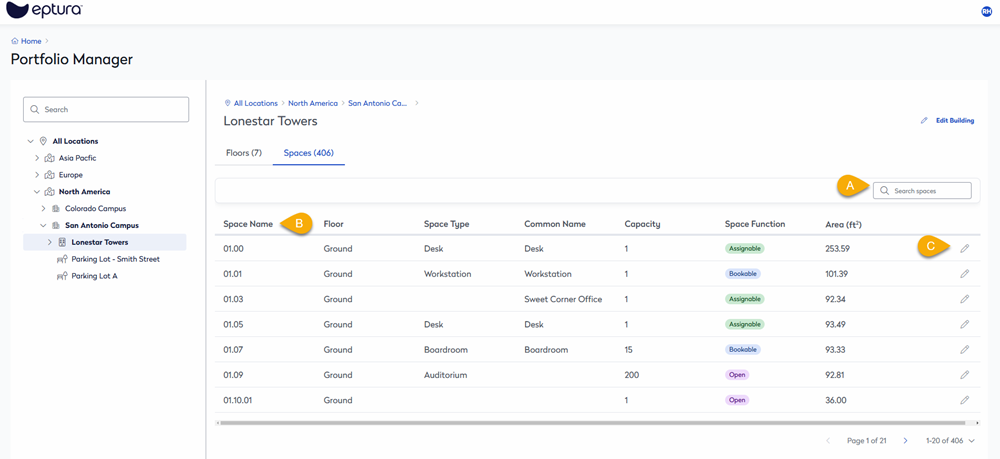
Task: Click Sweet Corner Office common name
Action: pyautogui.click(x=563, y=299)
